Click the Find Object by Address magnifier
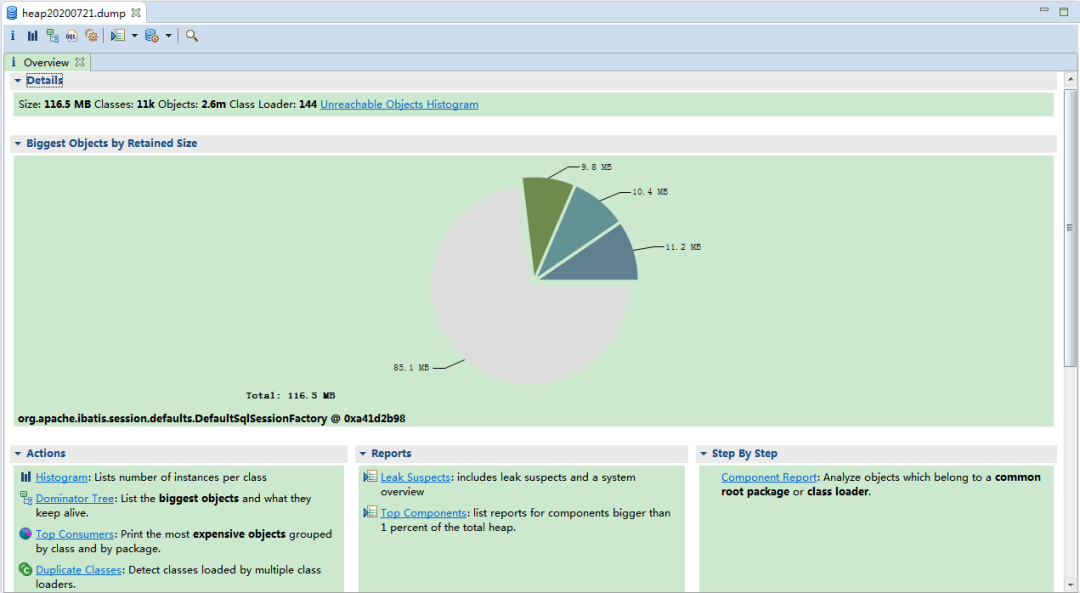Screen dimensions: 1080x593 pyautogui.click(x=192, y=36)
